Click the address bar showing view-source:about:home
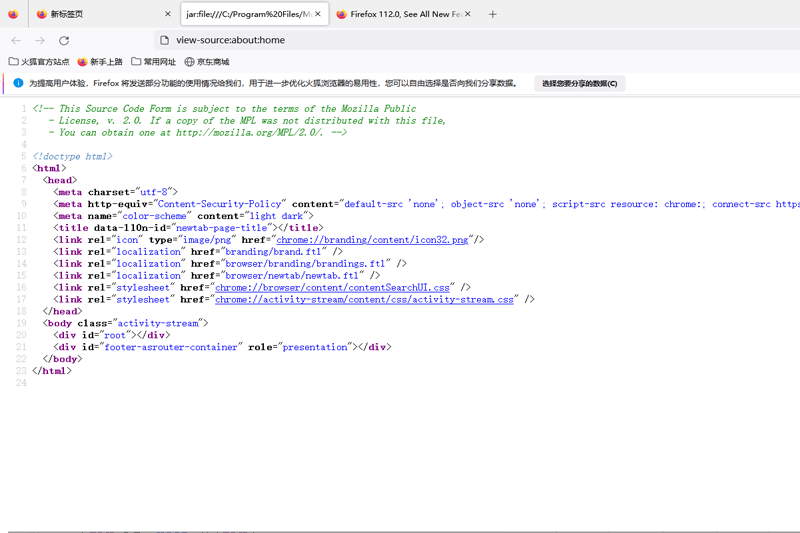This screenshot has width=800, height=533. 400,40
